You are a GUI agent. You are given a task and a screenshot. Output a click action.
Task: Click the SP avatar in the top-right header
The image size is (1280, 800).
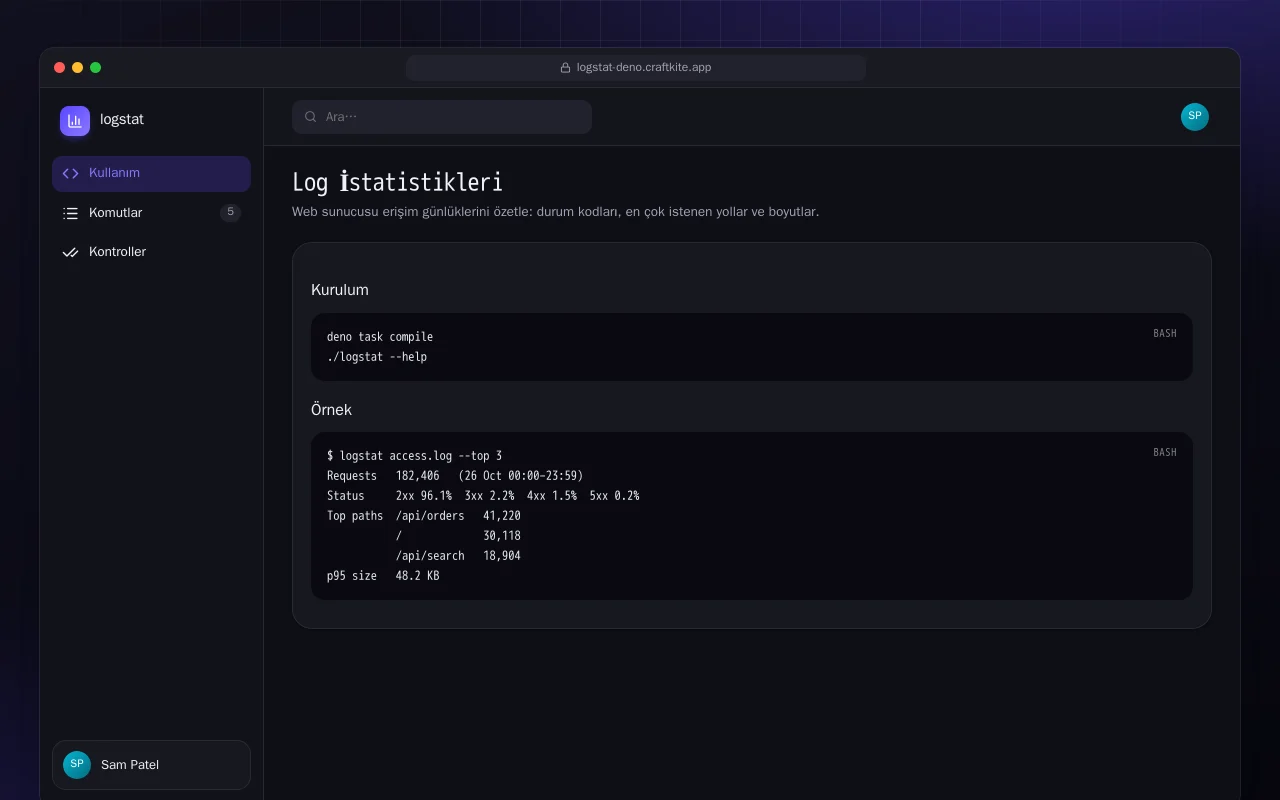[1195, 117]
